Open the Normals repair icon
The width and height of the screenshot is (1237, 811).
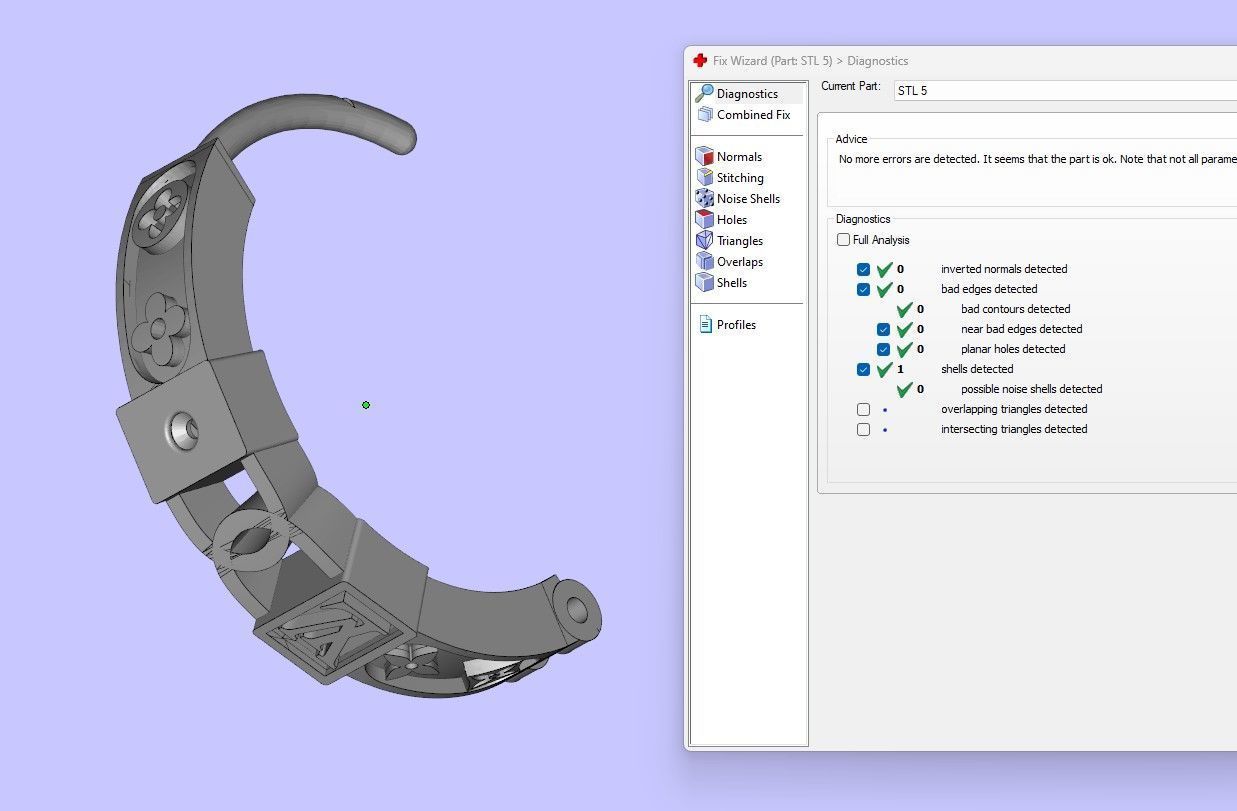[704, 156]
